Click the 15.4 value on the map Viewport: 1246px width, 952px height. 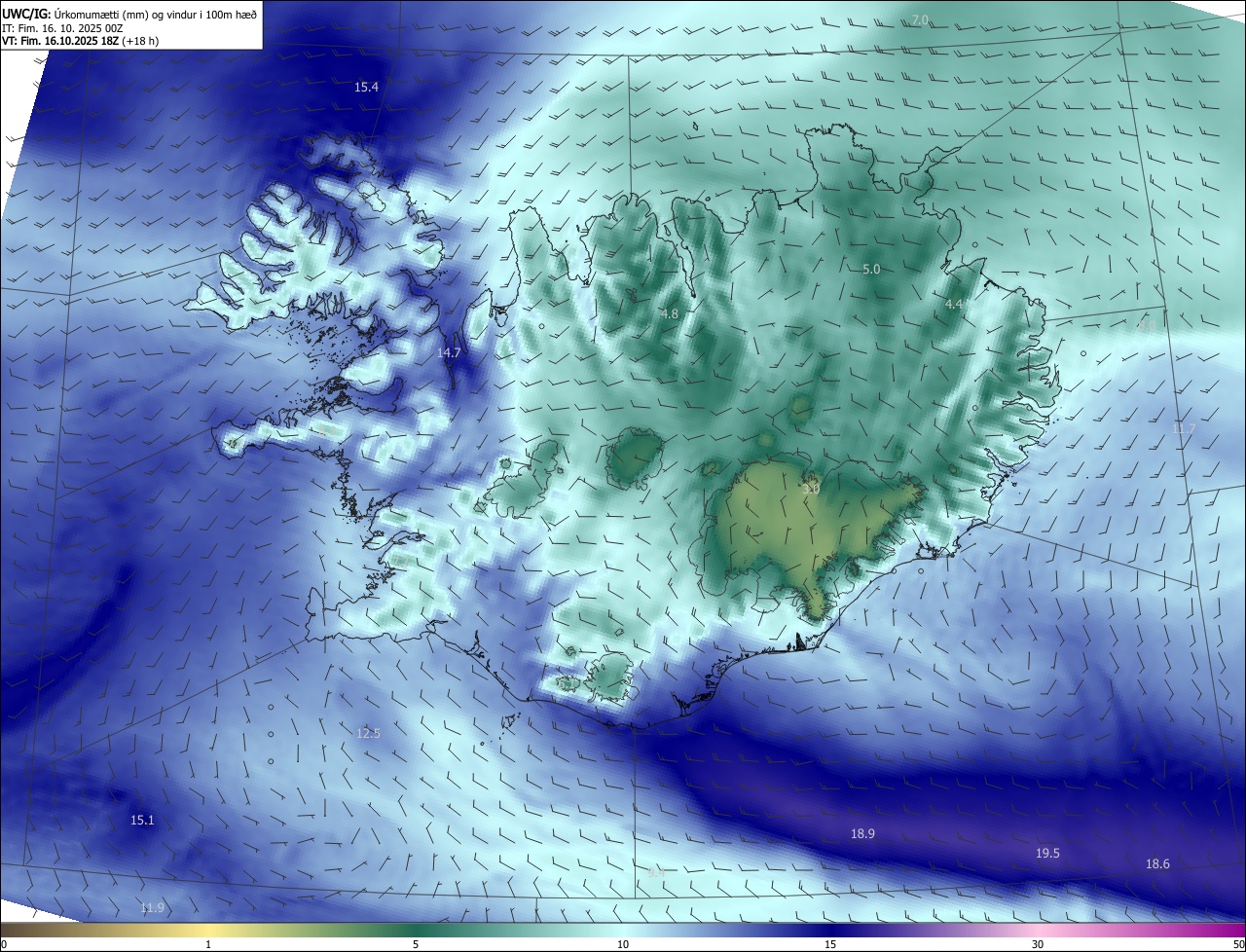pos(366,88)
